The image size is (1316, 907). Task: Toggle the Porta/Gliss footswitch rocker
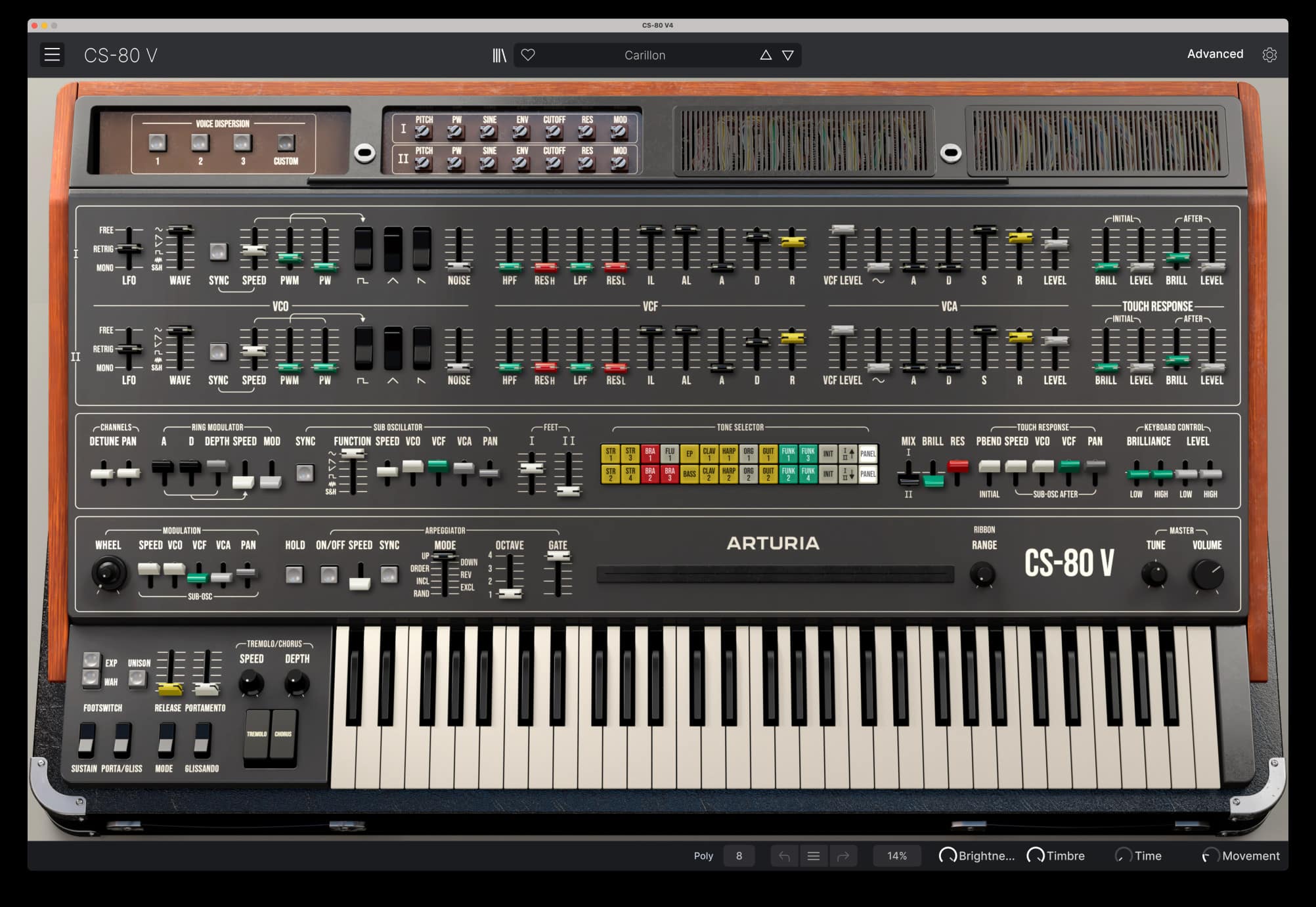click(x=122, y=740)
